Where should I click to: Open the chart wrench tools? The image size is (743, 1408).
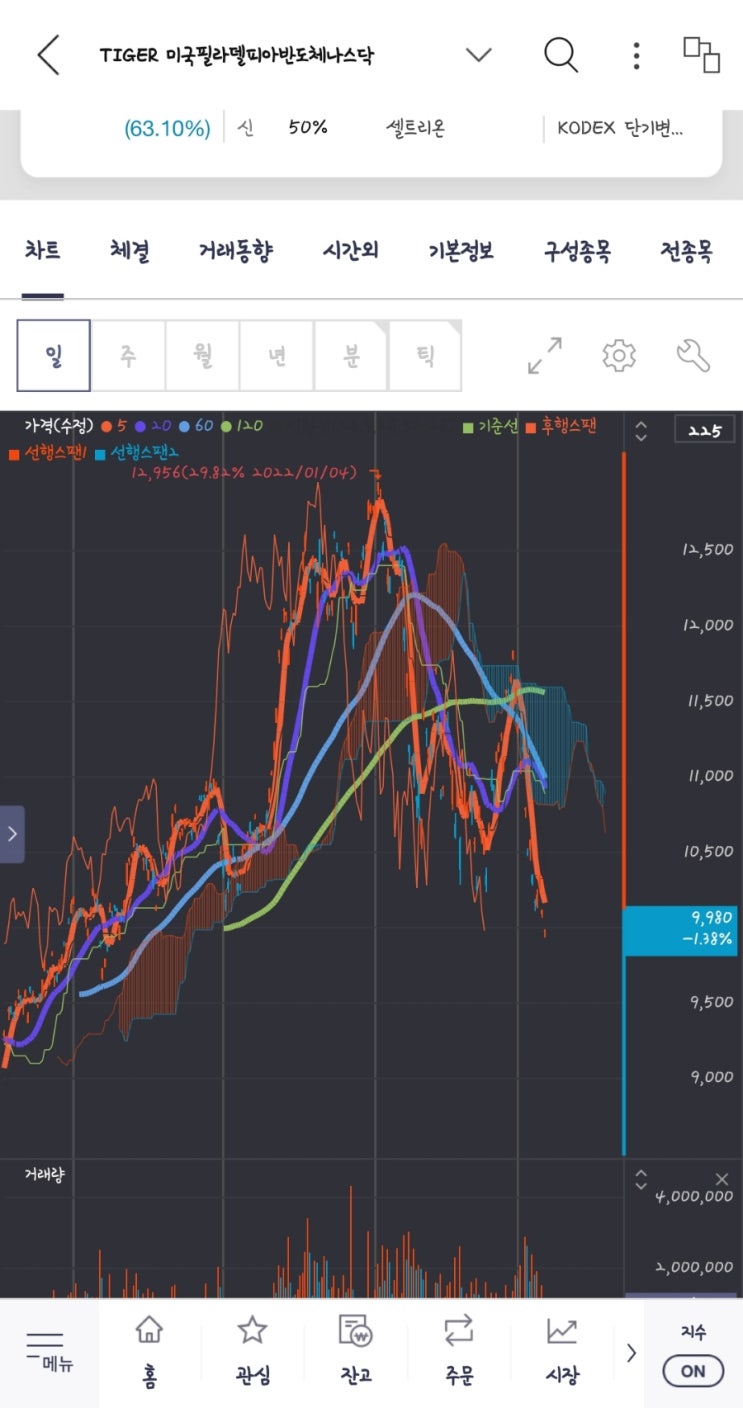tap(693, 356)
